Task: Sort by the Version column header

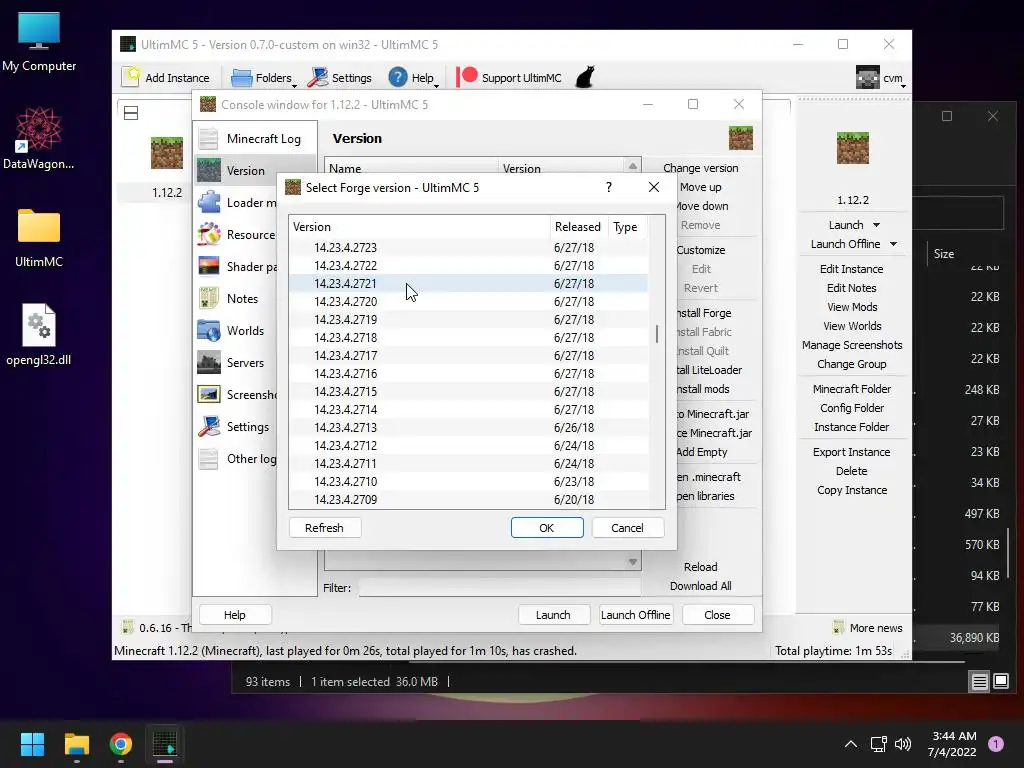Action: (x=419, y=227)
